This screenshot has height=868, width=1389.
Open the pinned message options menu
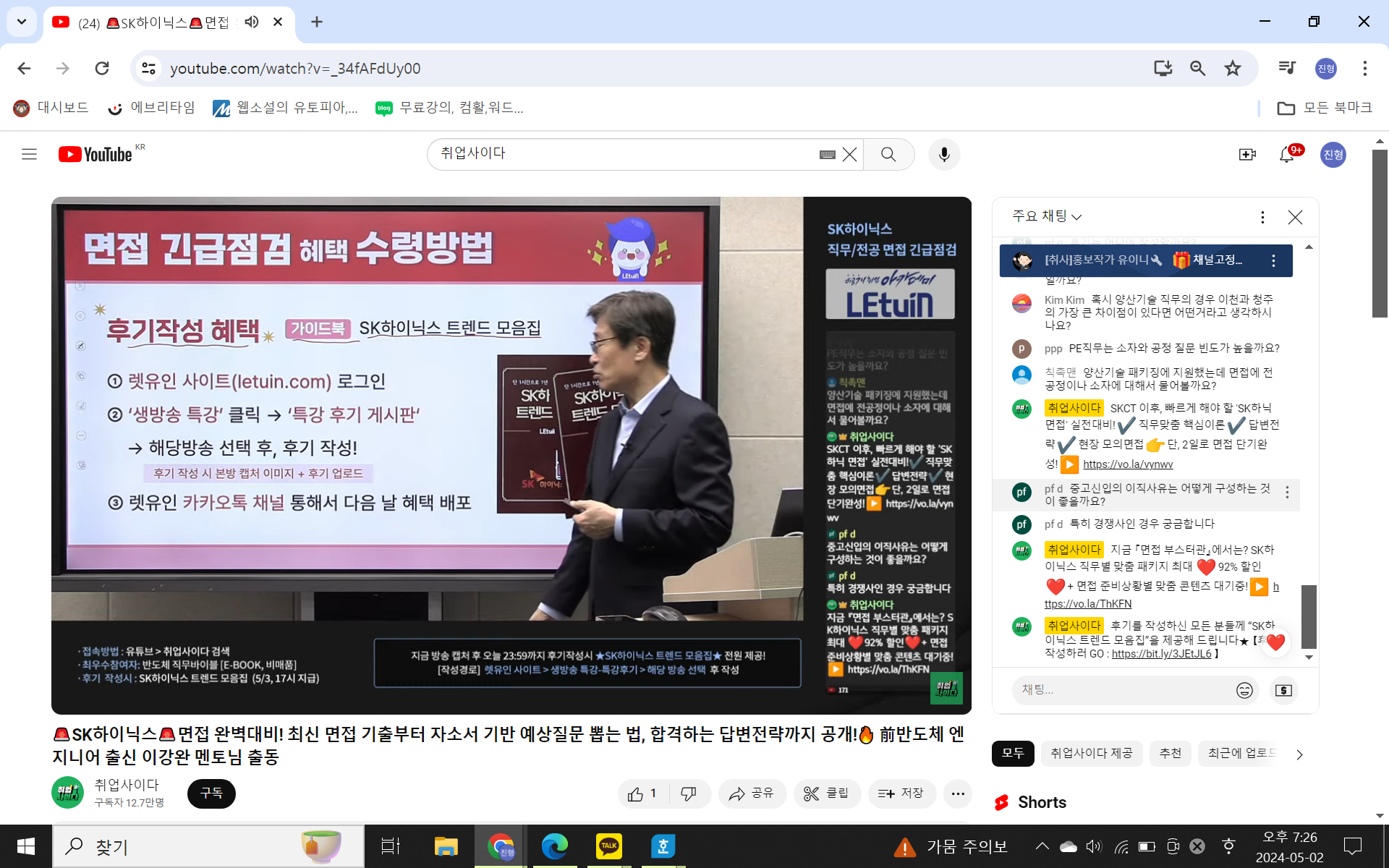pos(1273,260)
